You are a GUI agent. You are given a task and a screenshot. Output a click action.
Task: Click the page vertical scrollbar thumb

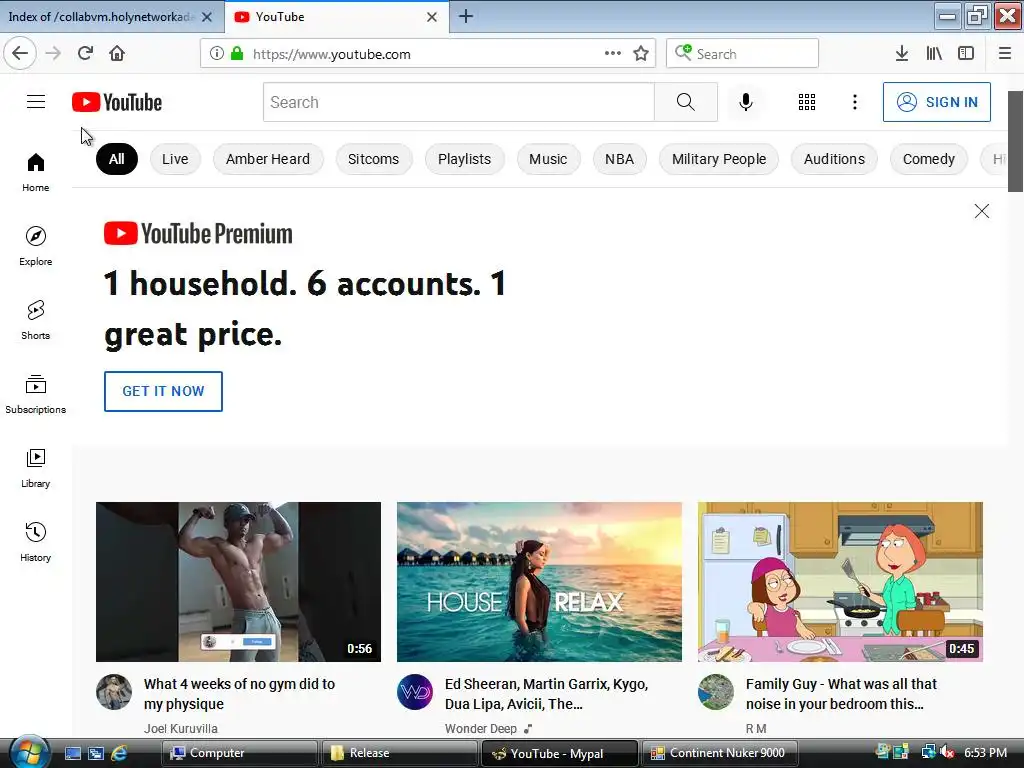pyautogui.click(x=1016, y=142)
